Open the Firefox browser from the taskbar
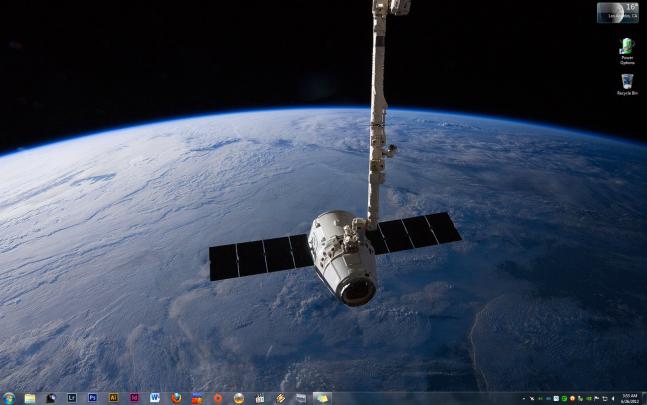 point(176,398)
